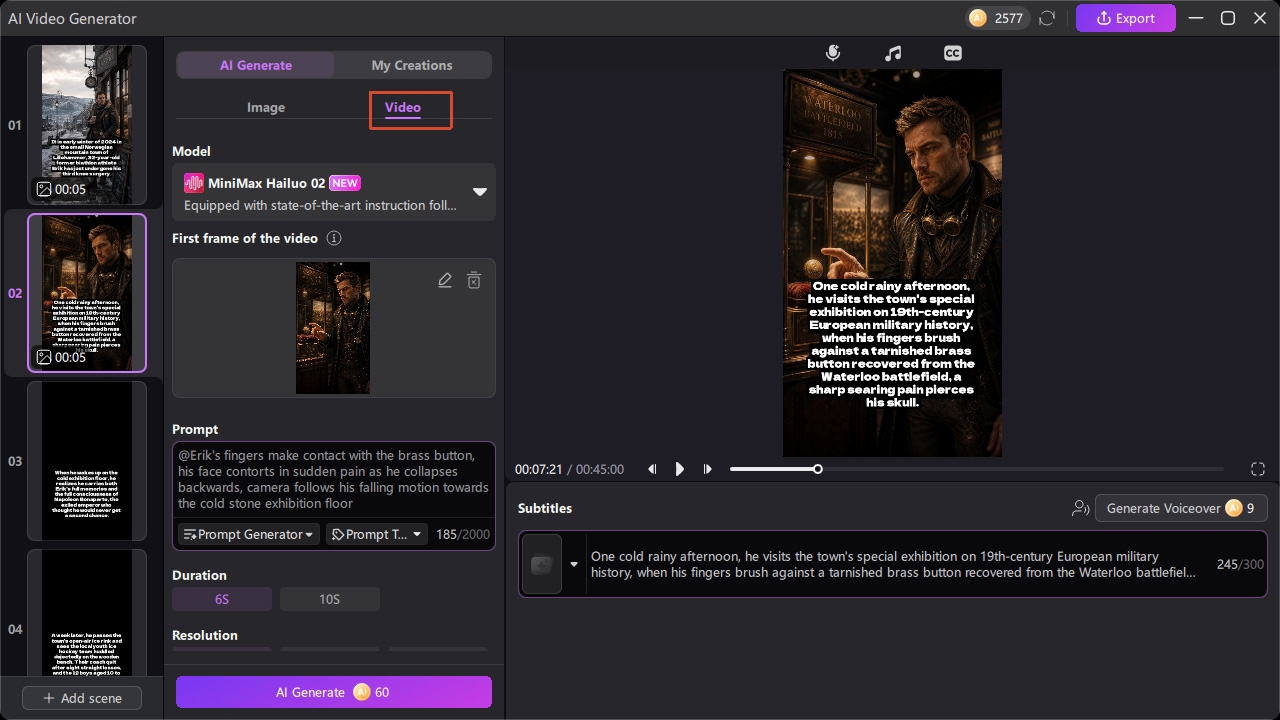Toggle the CC captions icon
This screenshot has width=1280, height=720.
tap(953, 53)
